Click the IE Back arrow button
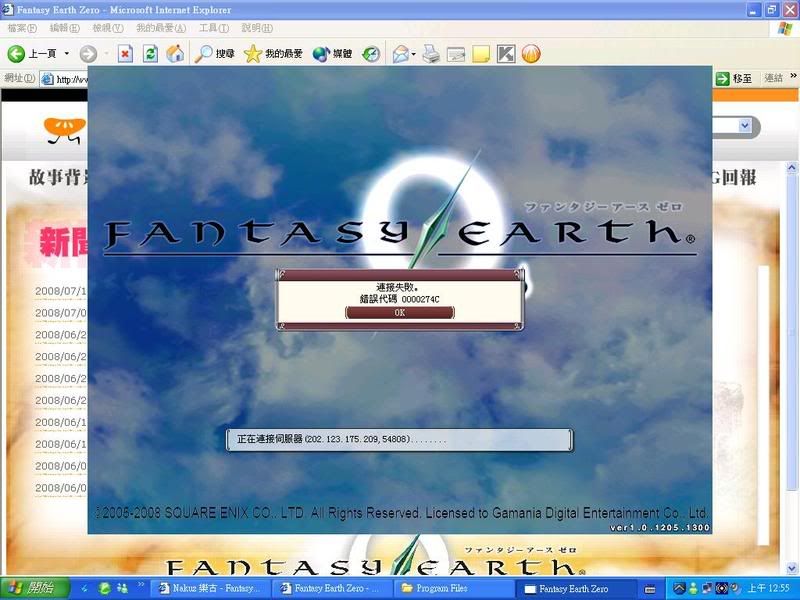 (x=17, y=53)
